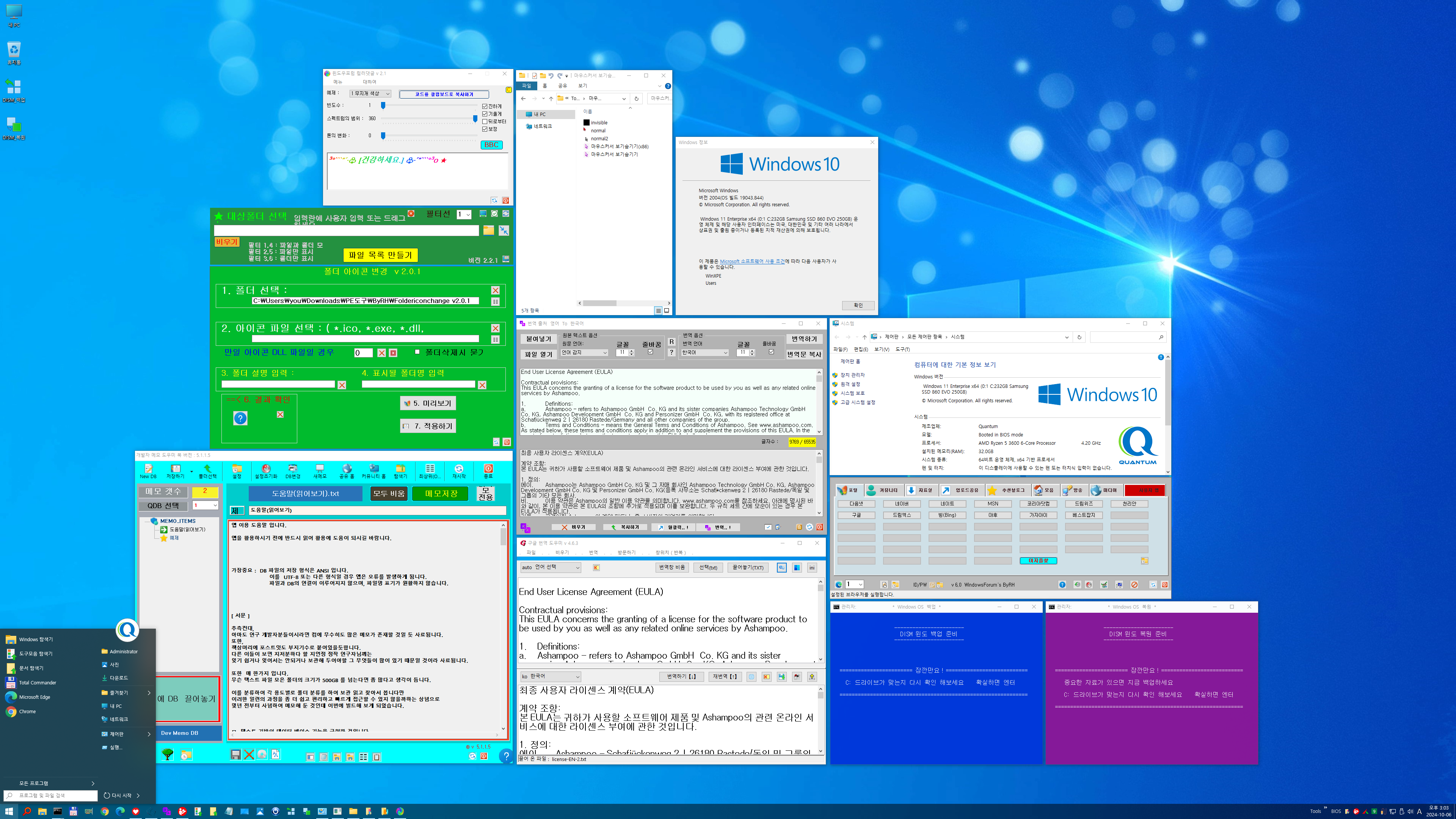1456x819 pixels.
Task: Open 번역 menu in Google translate helper
Action: pyautogui.click(x=593, y=552)
